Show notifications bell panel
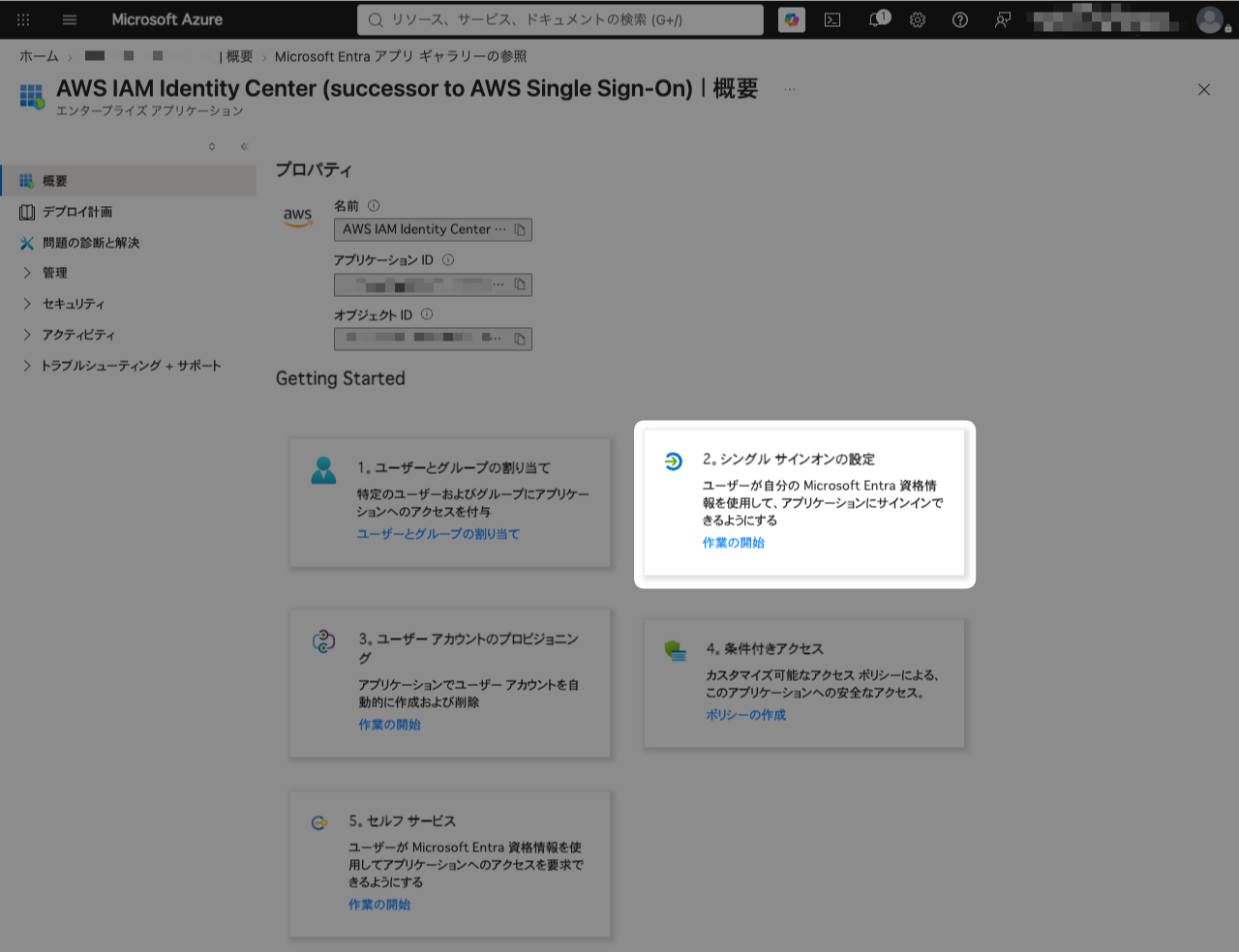The image size is (1239, 952). 877,19
